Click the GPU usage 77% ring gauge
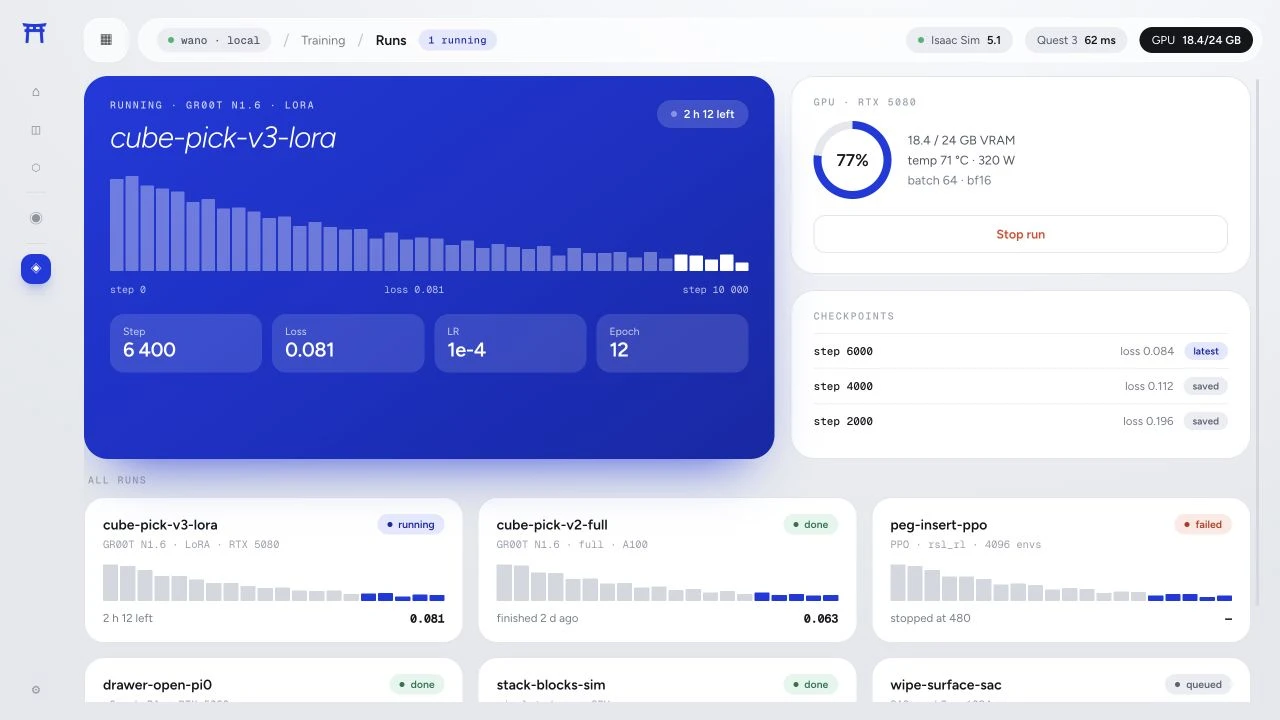This screenshot has height=720, width=1280. pyautogui.click(x=852, y=160)
